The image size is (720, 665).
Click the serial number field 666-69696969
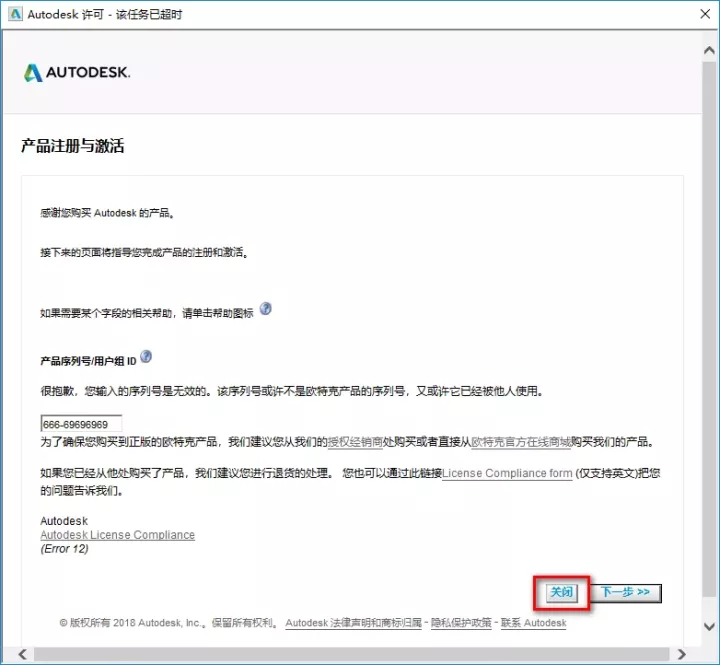[x=81, y=424]
